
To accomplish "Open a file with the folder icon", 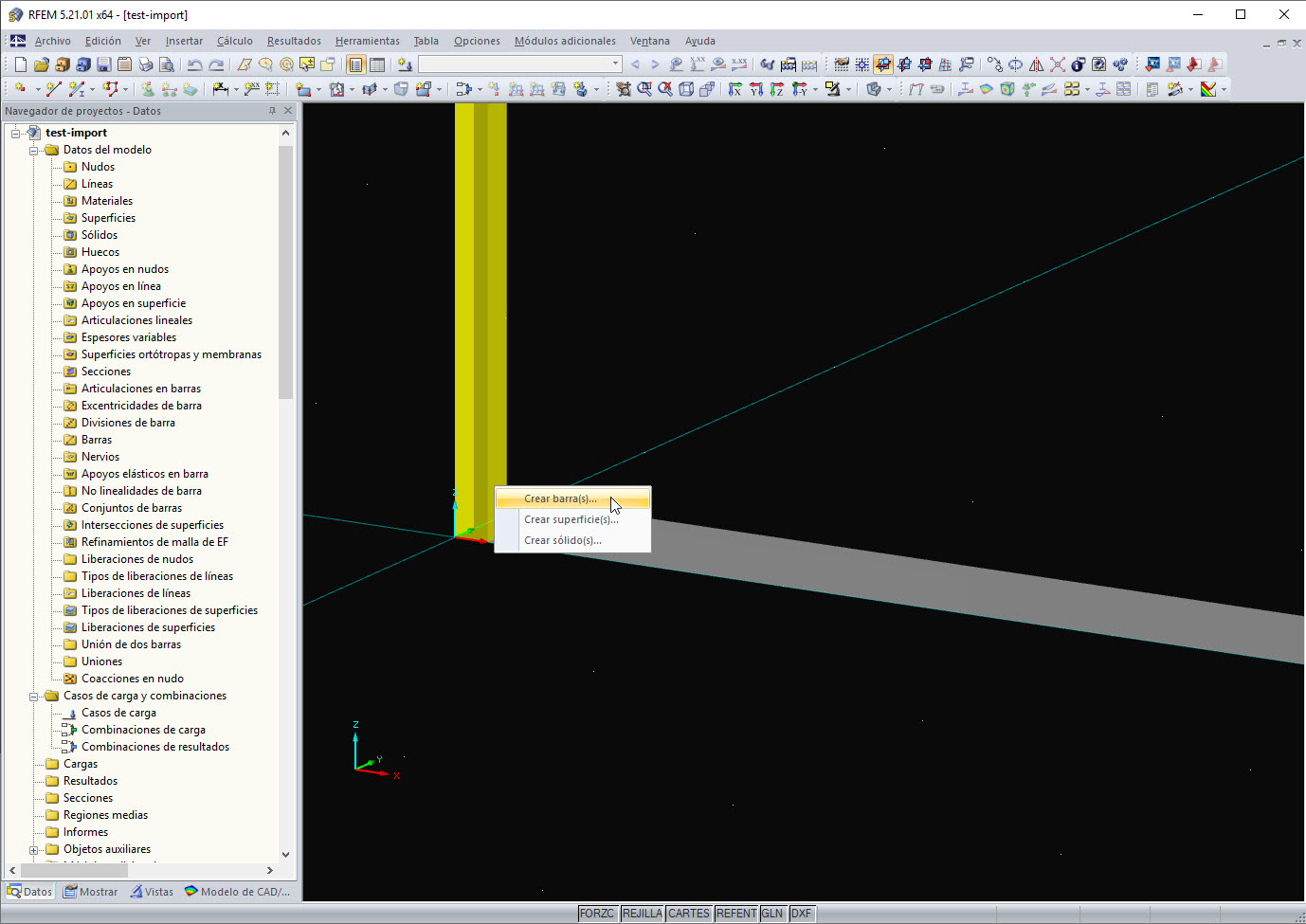I will (x=41, y=64).
